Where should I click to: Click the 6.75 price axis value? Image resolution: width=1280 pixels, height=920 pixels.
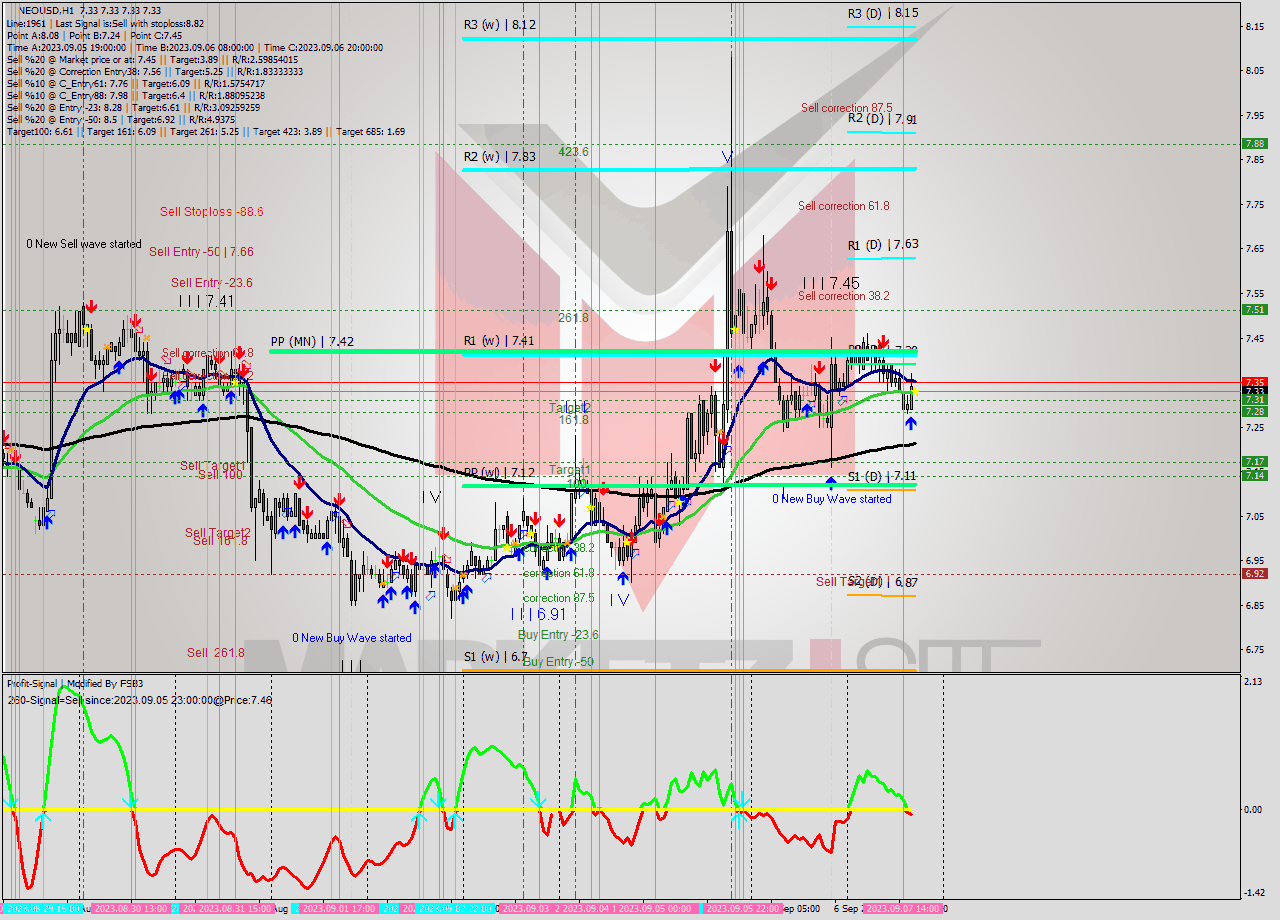coord(1256,649)
